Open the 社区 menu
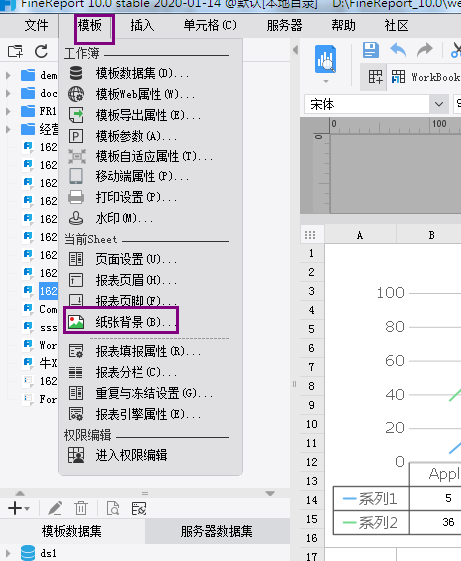The width and height of the screenshot is (461, 561). (x=396, y=25)
